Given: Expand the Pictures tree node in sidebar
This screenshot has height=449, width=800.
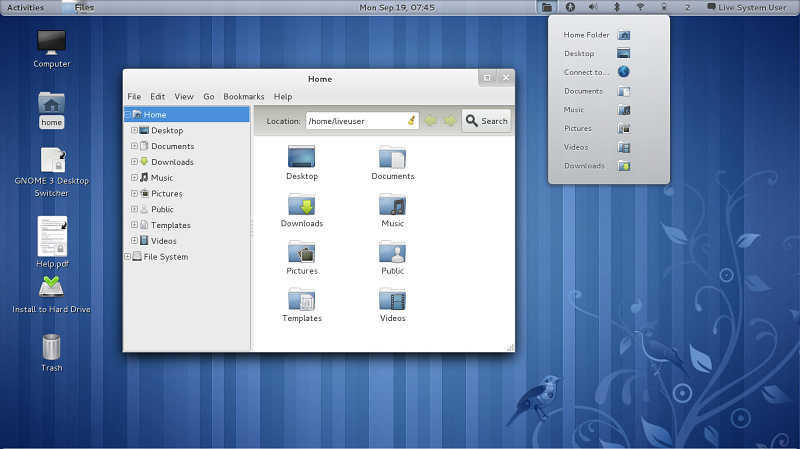Looking at the screenshot, I should (134, 194).
